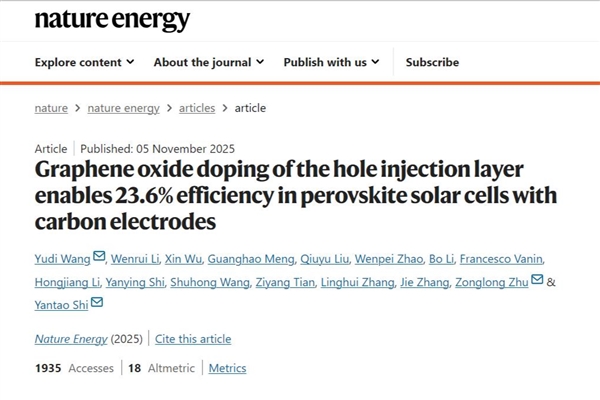Expand Publish with us dropdown
This screenshot has height=400, width=600.
(331, 62)
